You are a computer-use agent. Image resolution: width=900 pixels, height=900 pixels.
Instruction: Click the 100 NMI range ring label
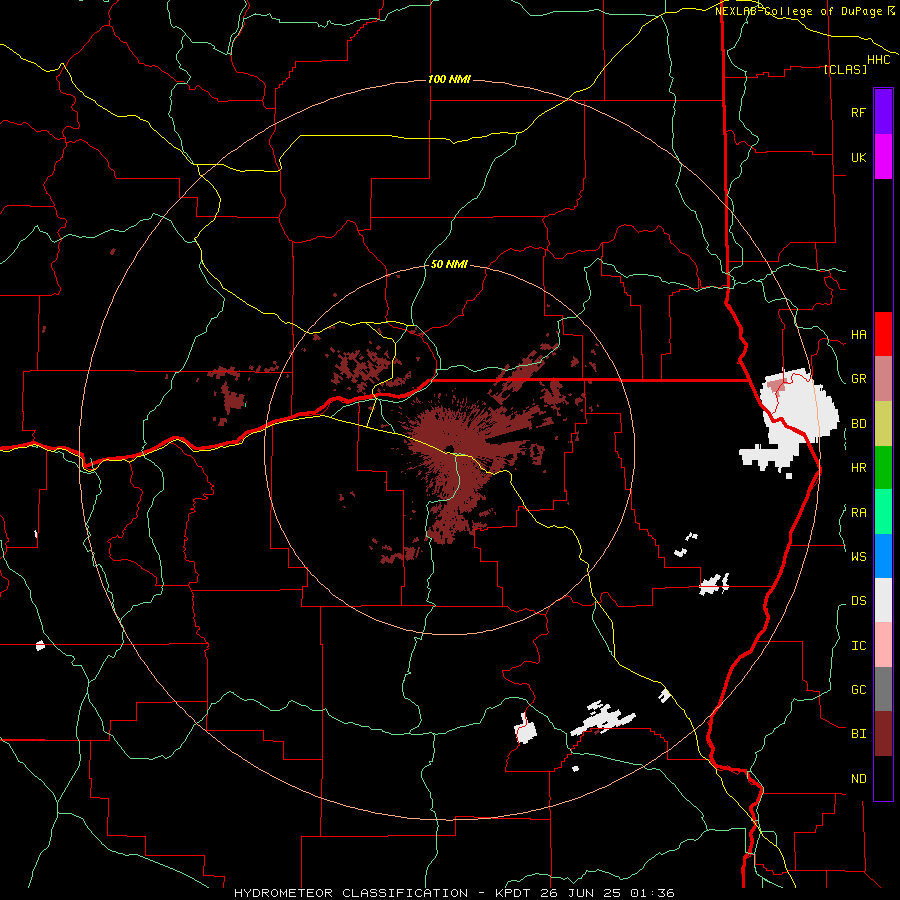tap(449, 79)
